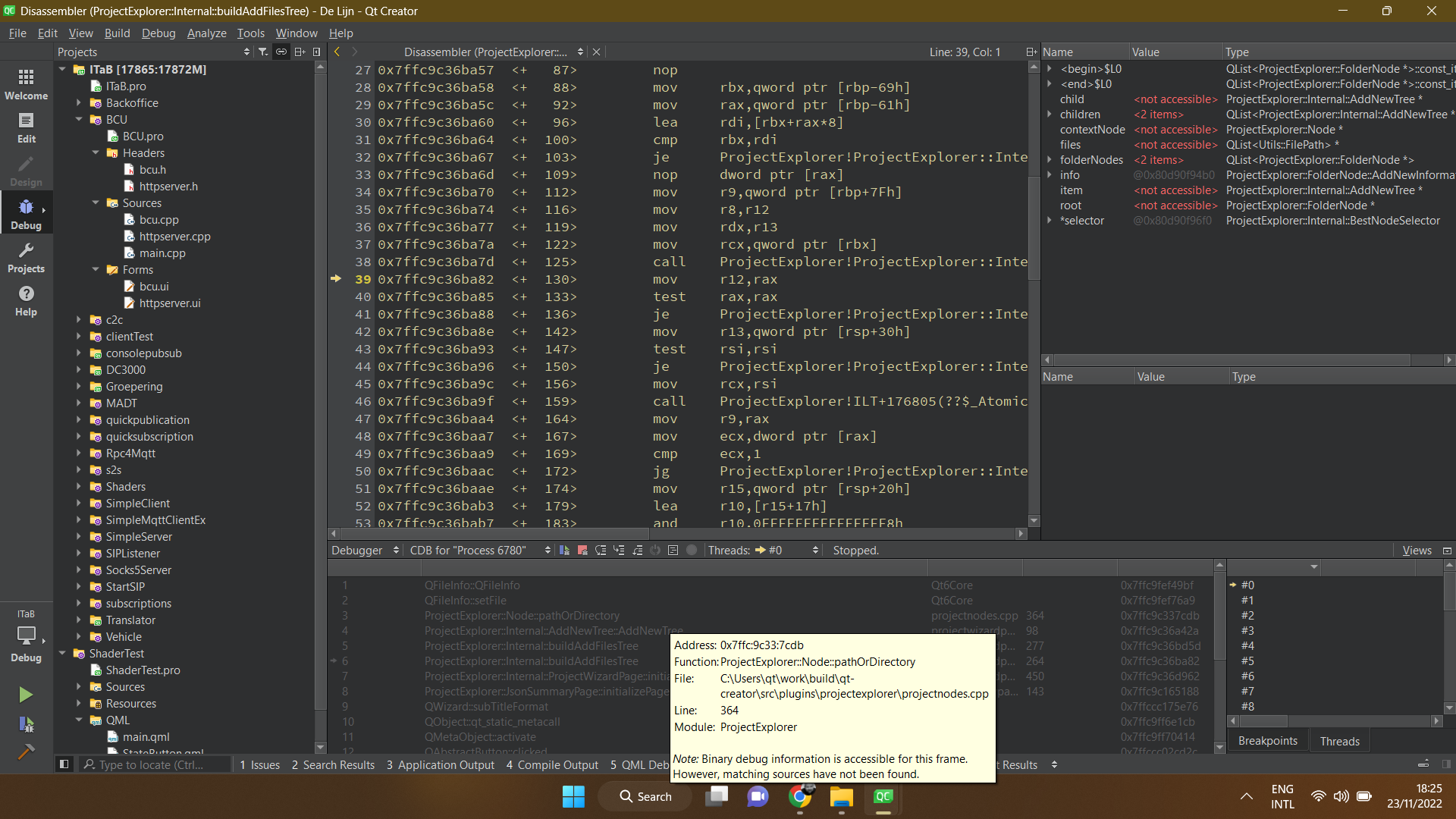Open the Debugger perspective dropdown
Screen dimensions: 1456x819
[365, 550]
